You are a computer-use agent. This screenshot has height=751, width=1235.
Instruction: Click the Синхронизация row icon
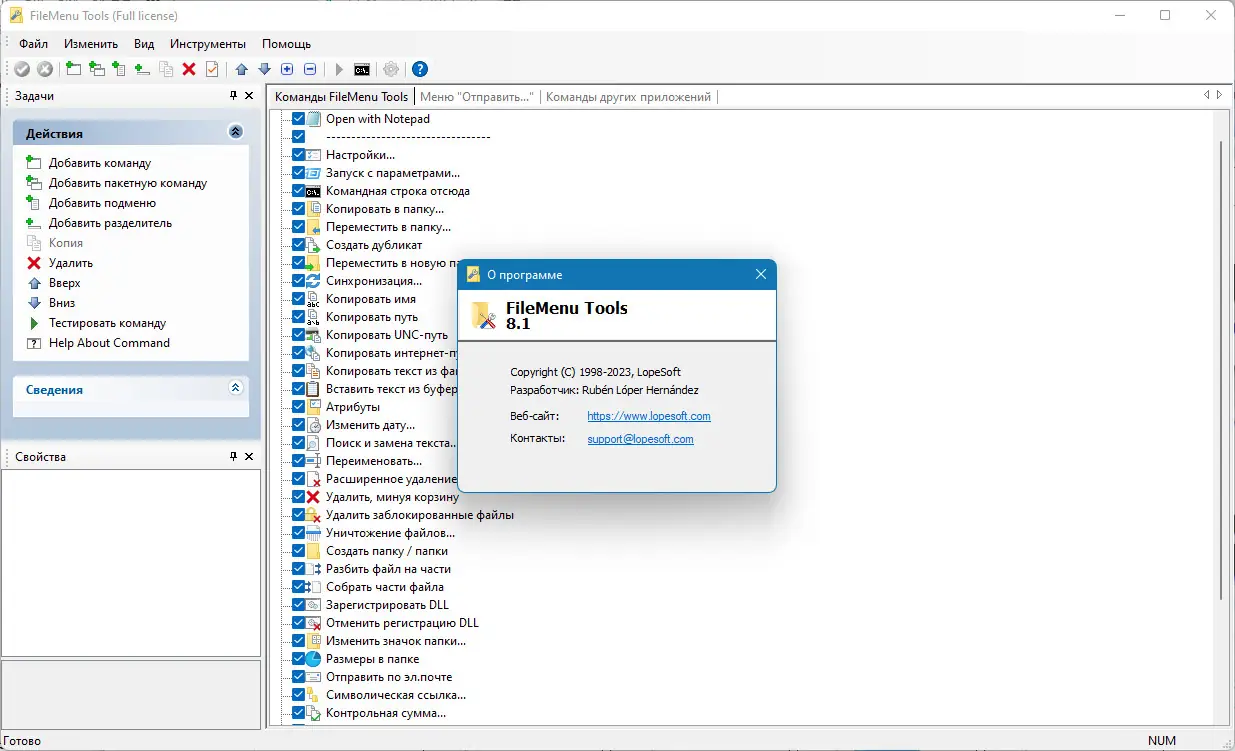click(313, 281)
